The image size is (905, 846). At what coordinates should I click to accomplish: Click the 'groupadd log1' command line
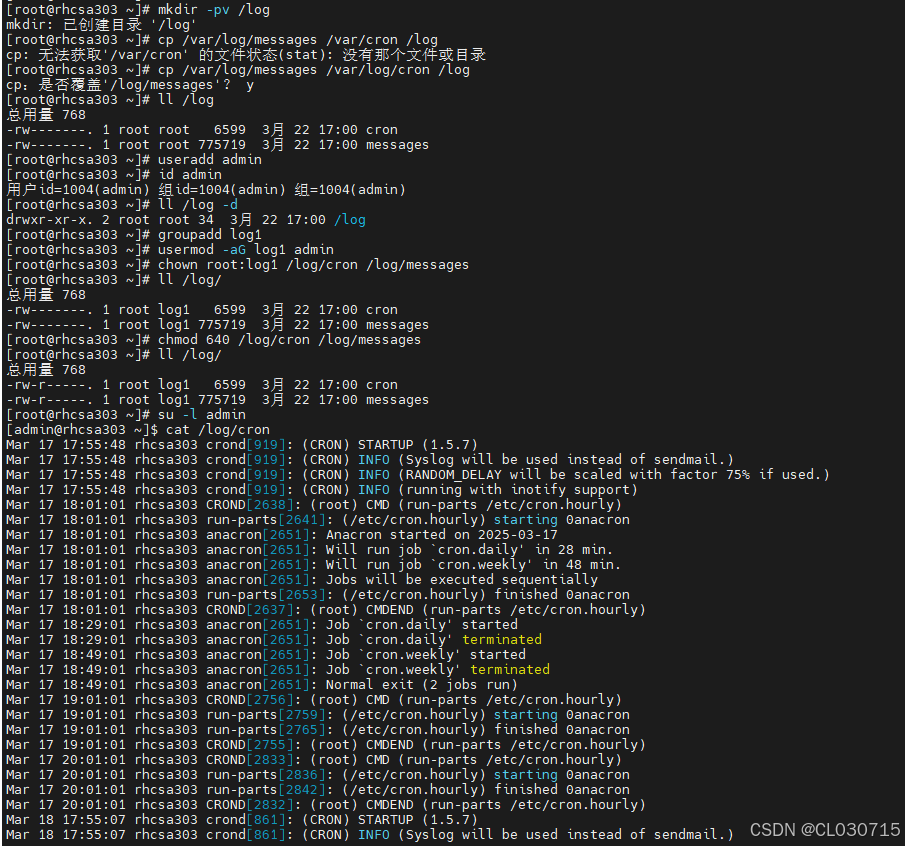pos(134,235)
